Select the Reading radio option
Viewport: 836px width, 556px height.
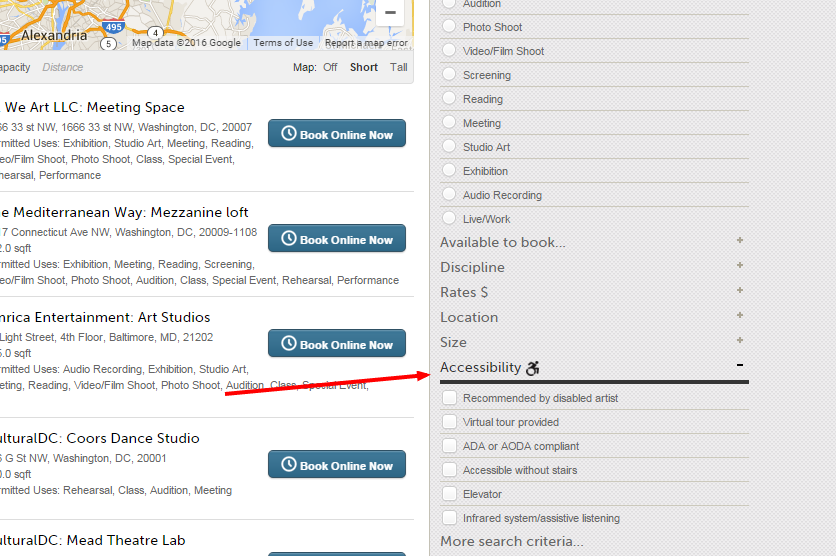449,98
